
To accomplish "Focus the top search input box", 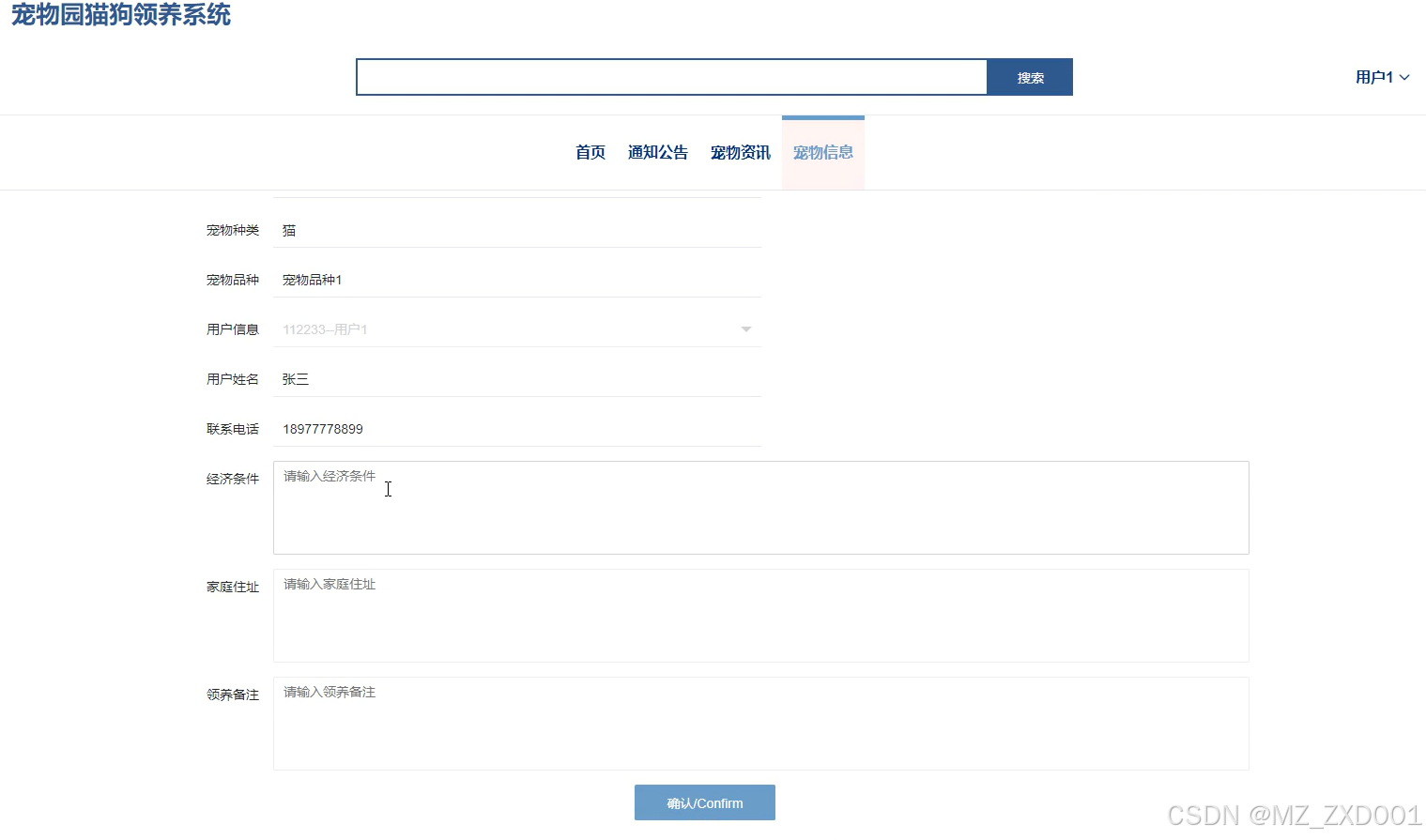I will coord(671,77).
